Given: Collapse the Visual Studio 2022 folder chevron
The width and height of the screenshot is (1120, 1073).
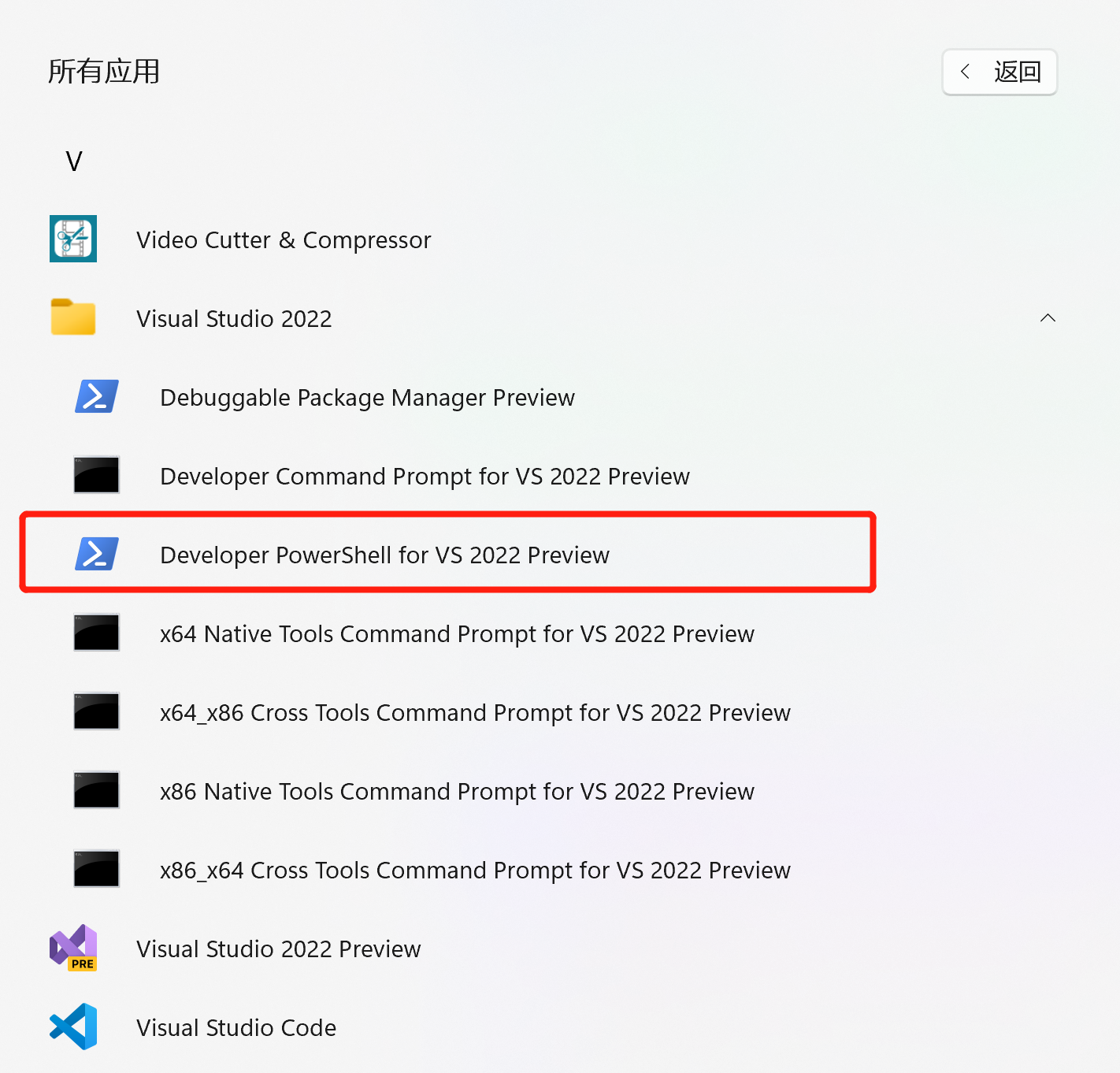Looking at the screenshot, I should tap(1048, 317).
